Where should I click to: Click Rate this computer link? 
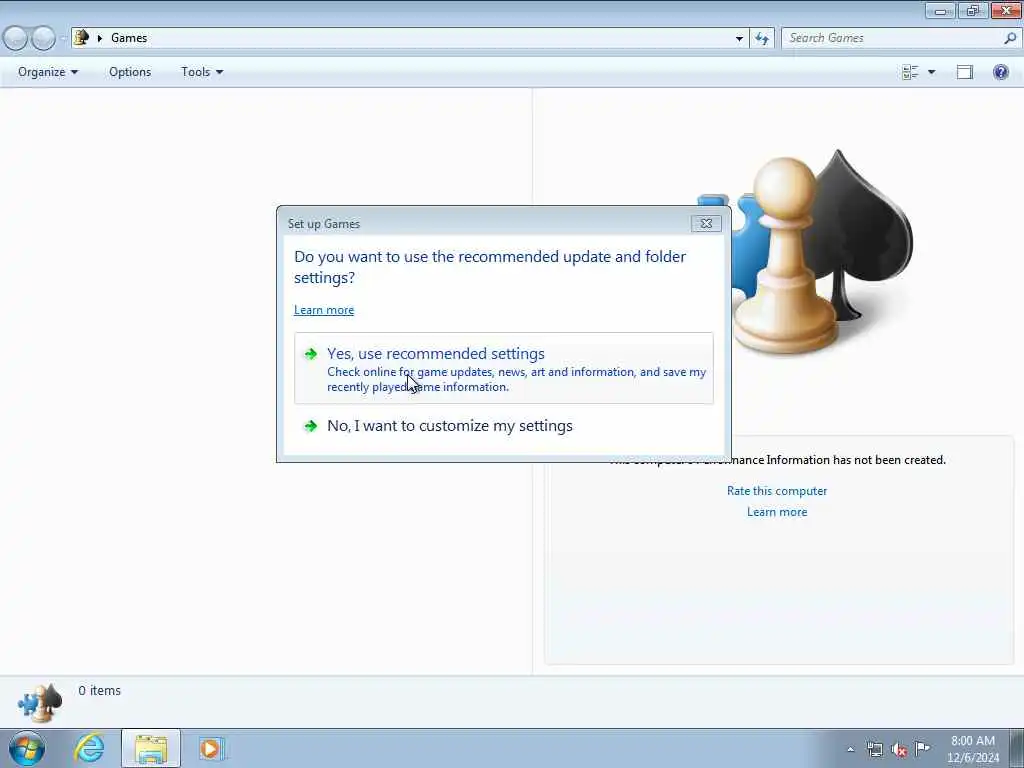(x=776, y=491)
